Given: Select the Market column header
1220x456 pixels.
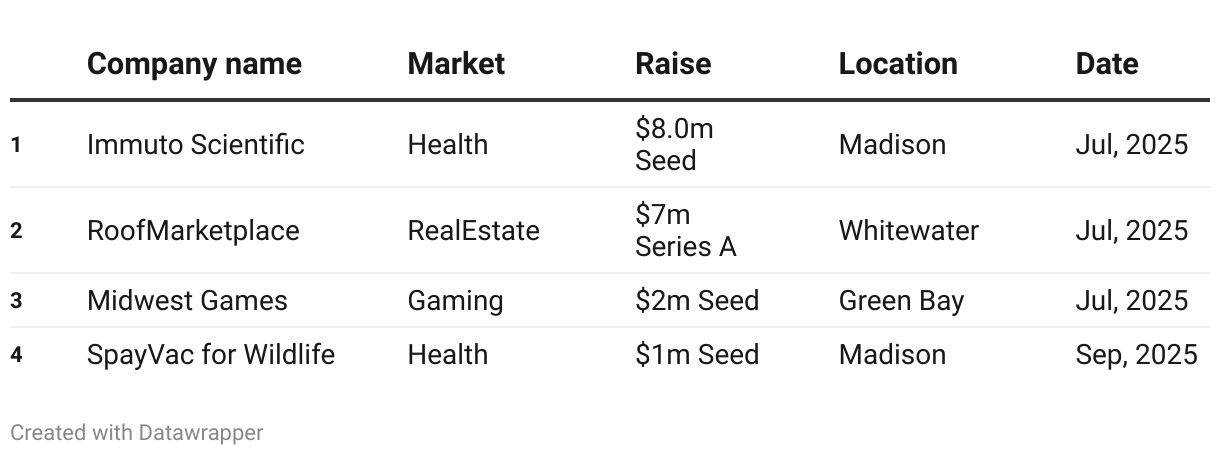Looking at the screenshot, I should (x=456, y=64).
